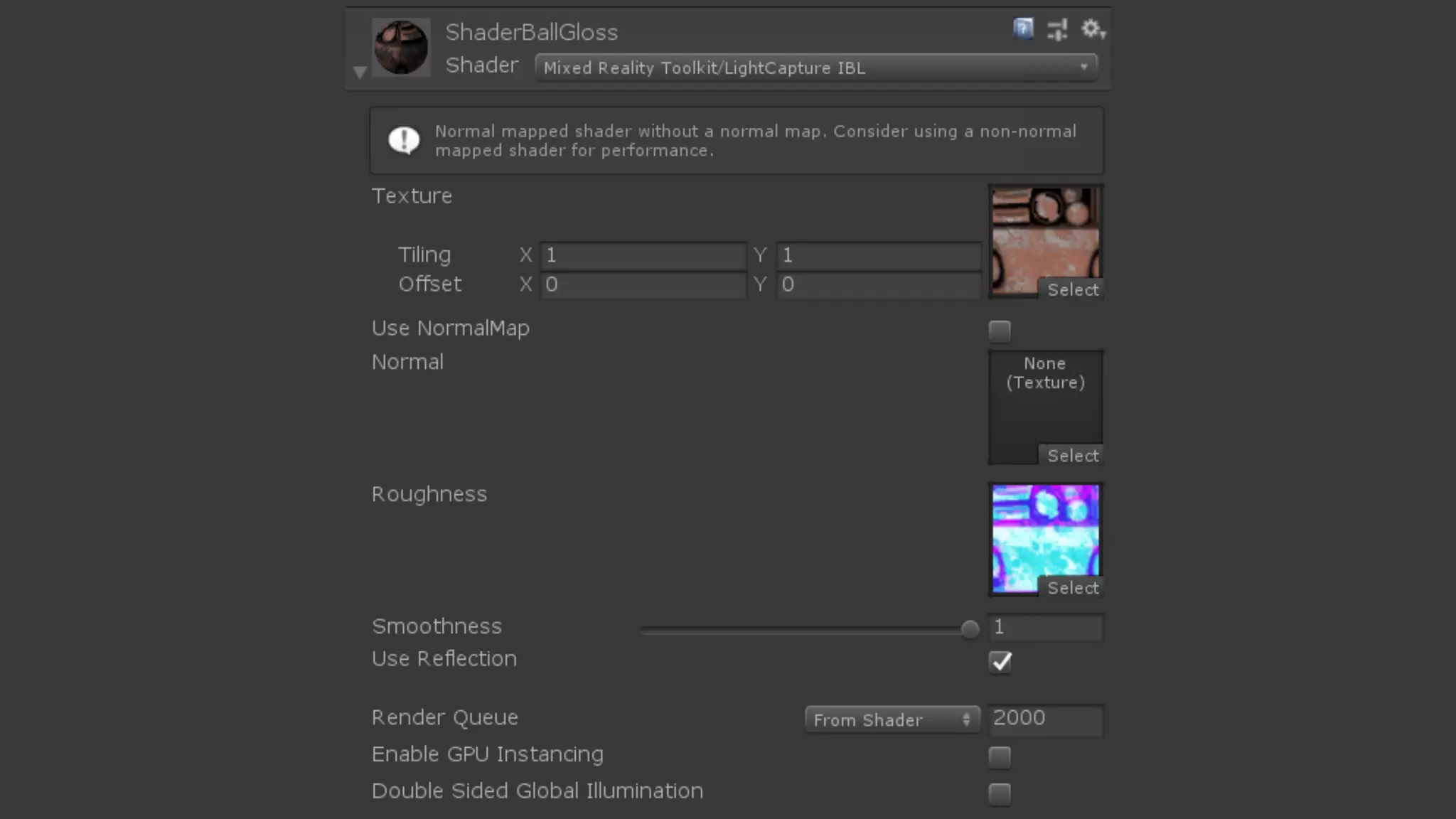Viewport: 1456px width, 819px height.
Task: Click the preset selector sliders icon
Action: (1057, 30)
